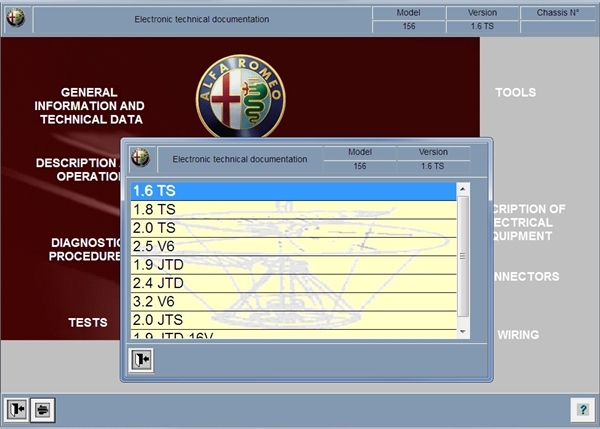Click the empty Chassis N° field
Image resolution: width=600 pixels, height=429 pixels.
click(558, 27)
